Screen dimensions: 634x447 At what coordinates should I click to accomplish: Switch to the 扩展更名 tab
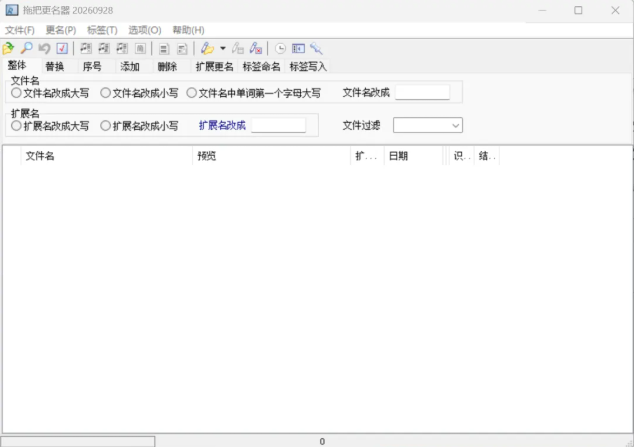click(x=214, y=66)
